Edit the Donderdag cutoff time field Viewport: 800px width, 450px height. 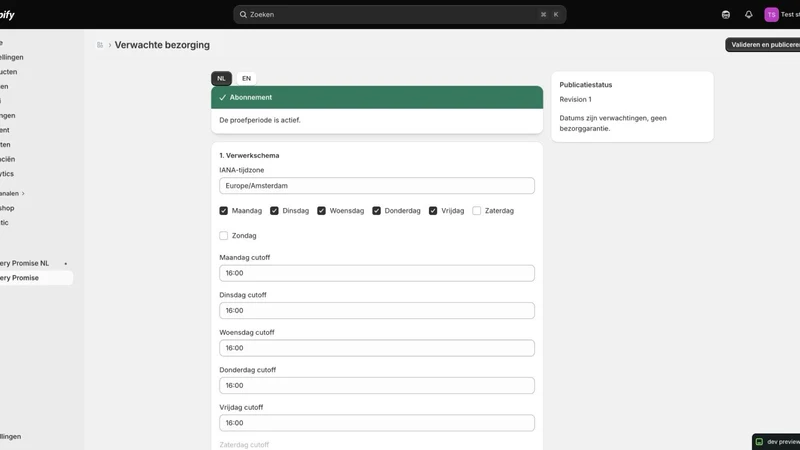[377, 386]
